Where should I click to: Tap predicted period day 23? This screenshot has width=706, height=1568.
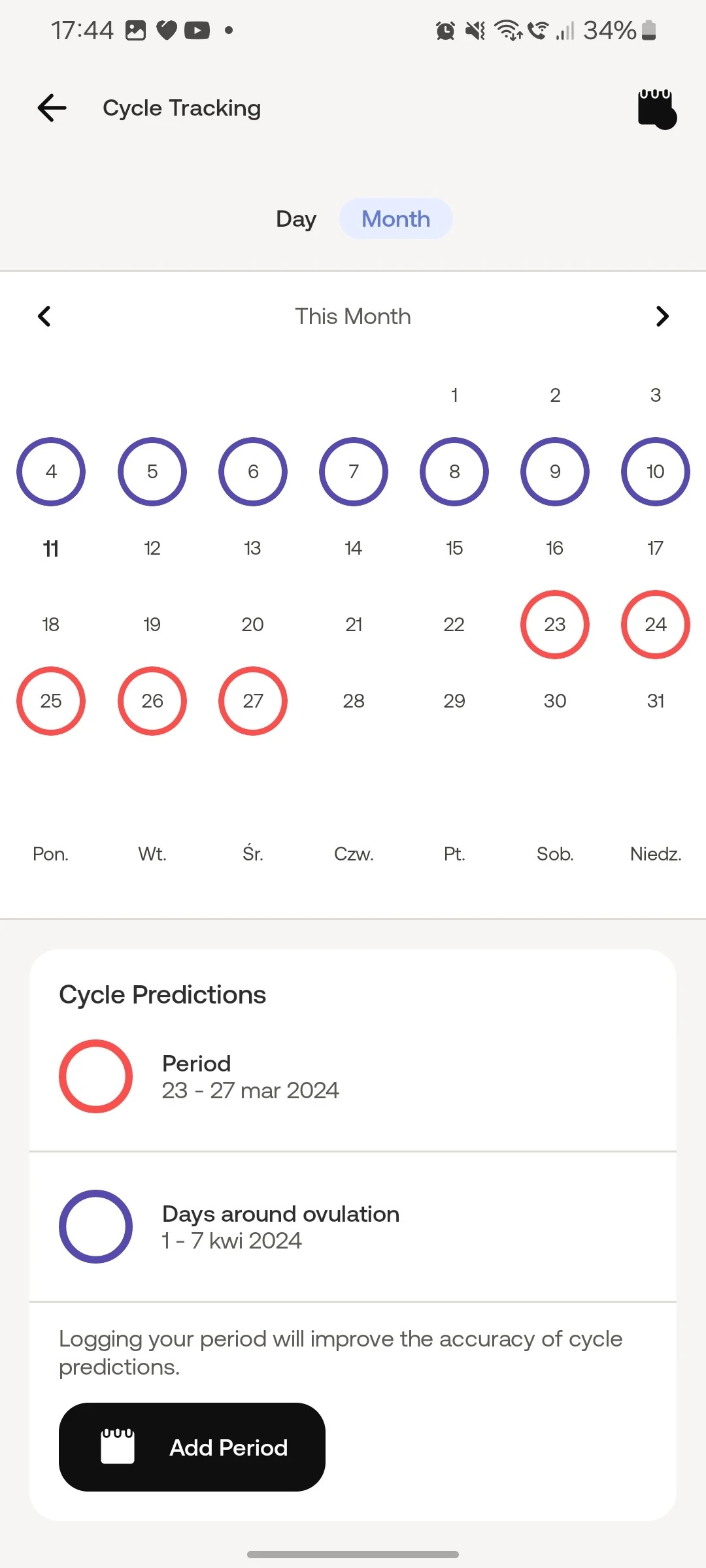click(554, 625)
